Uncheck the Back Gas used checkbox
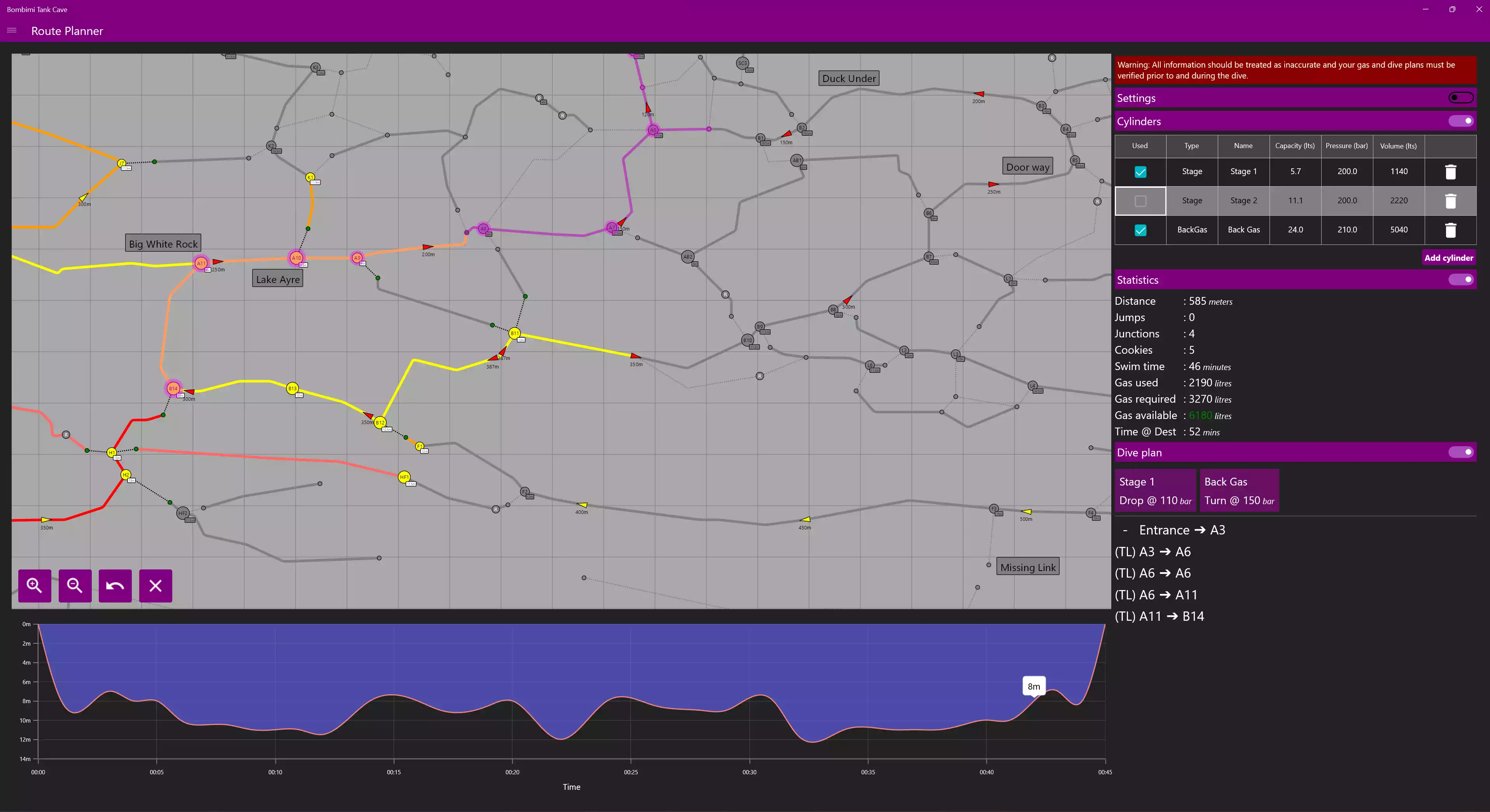The height and width of the screenshot is (812, 1490). point(1140,230)
